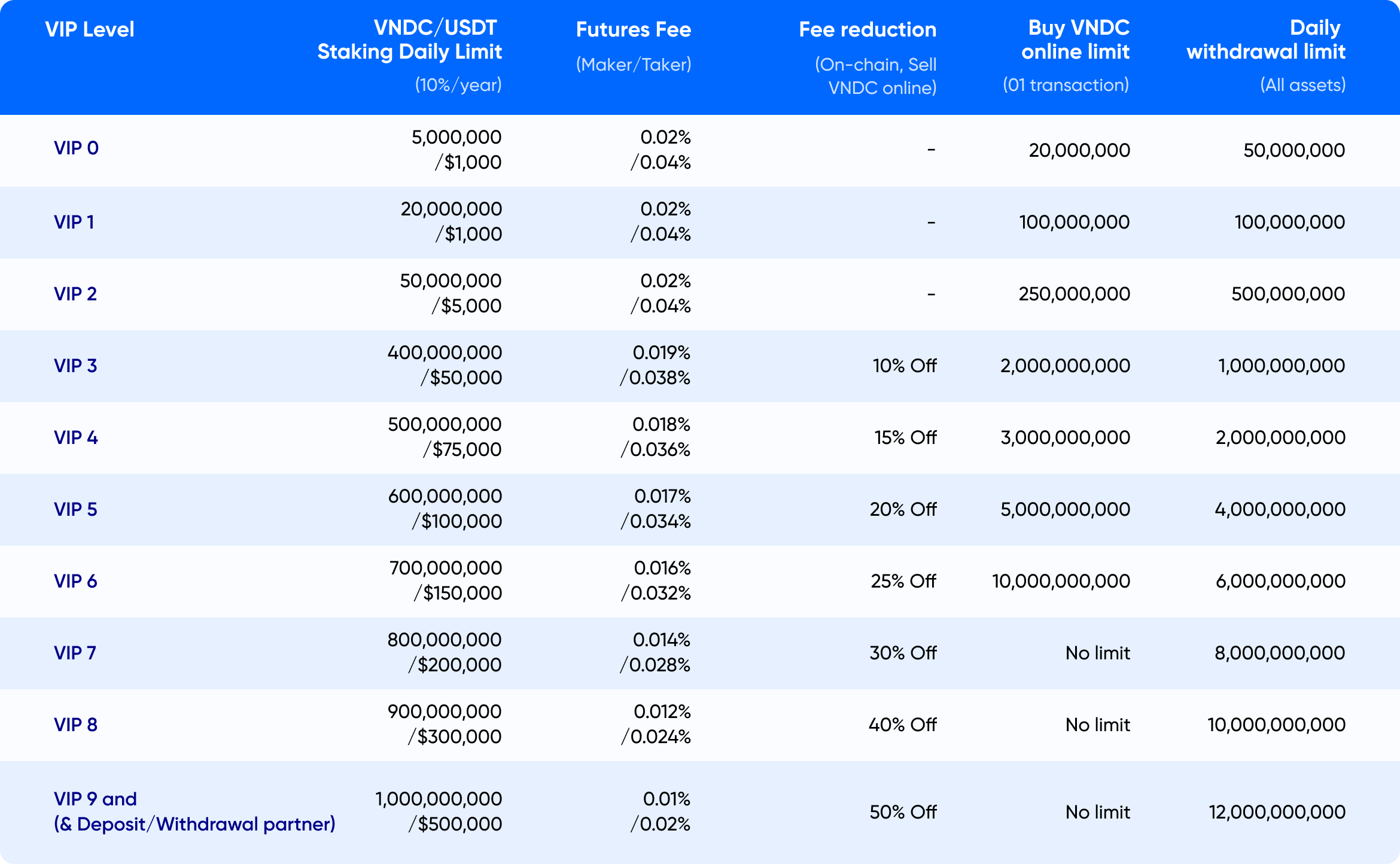Click VIP 5 futures fee 0.017% /0.034%

656,509
